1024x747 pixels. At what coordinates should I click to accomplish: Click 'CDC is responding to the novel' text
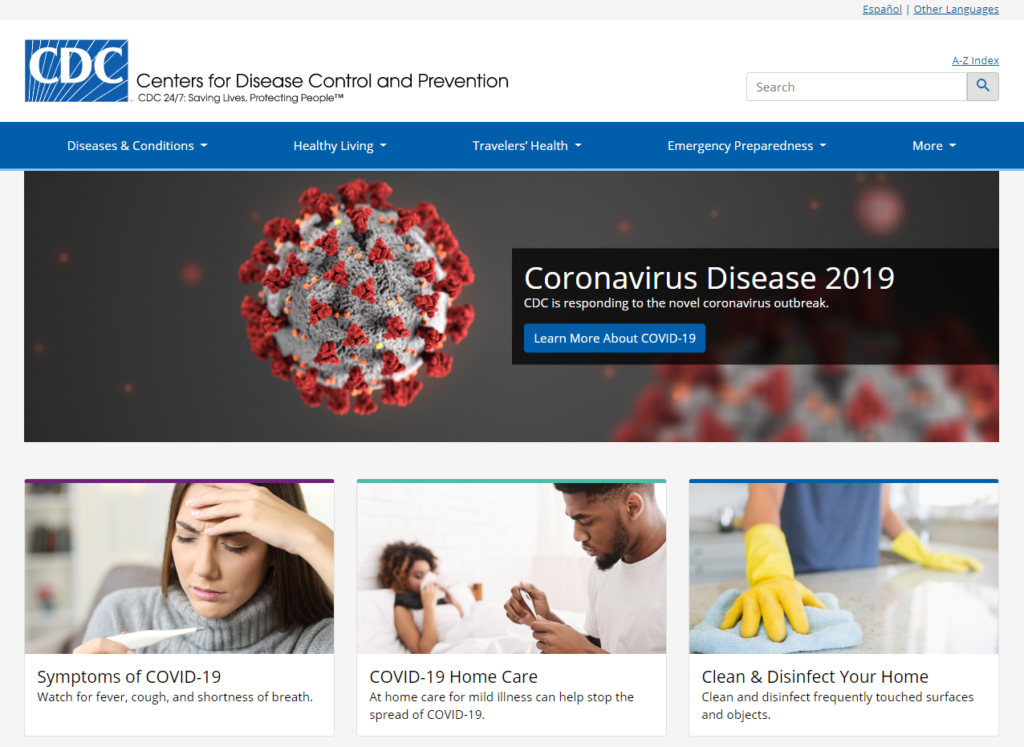point(676,303)
